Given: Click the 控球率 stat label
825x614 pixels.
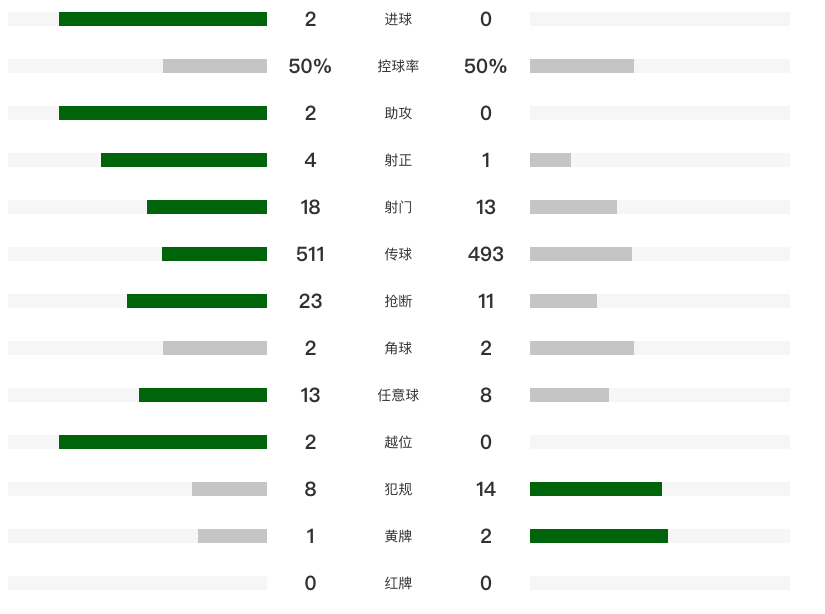Looking at the screenshot, I should click(x=398, y=66).
